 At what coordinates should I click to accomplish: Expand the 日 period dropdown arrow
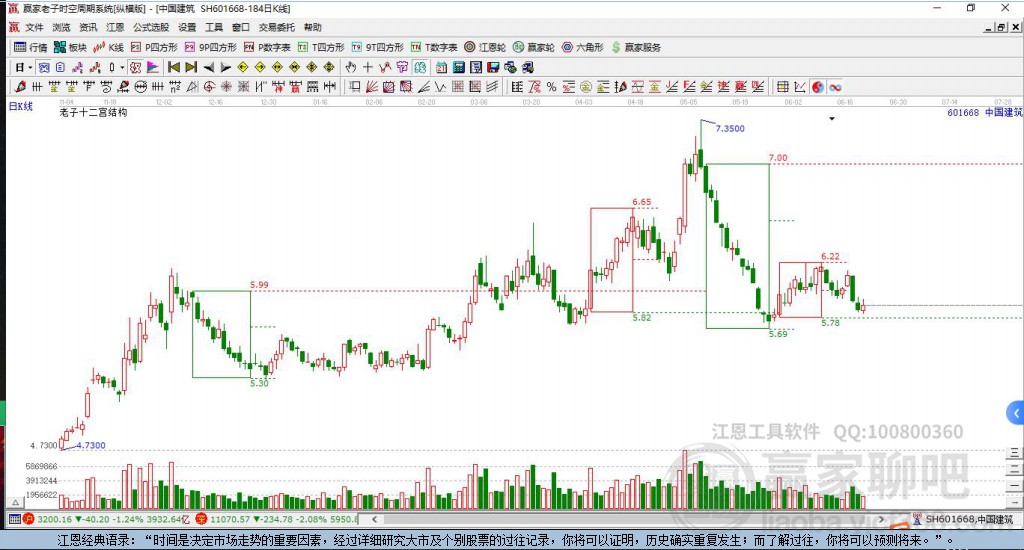tap(30, 67)
